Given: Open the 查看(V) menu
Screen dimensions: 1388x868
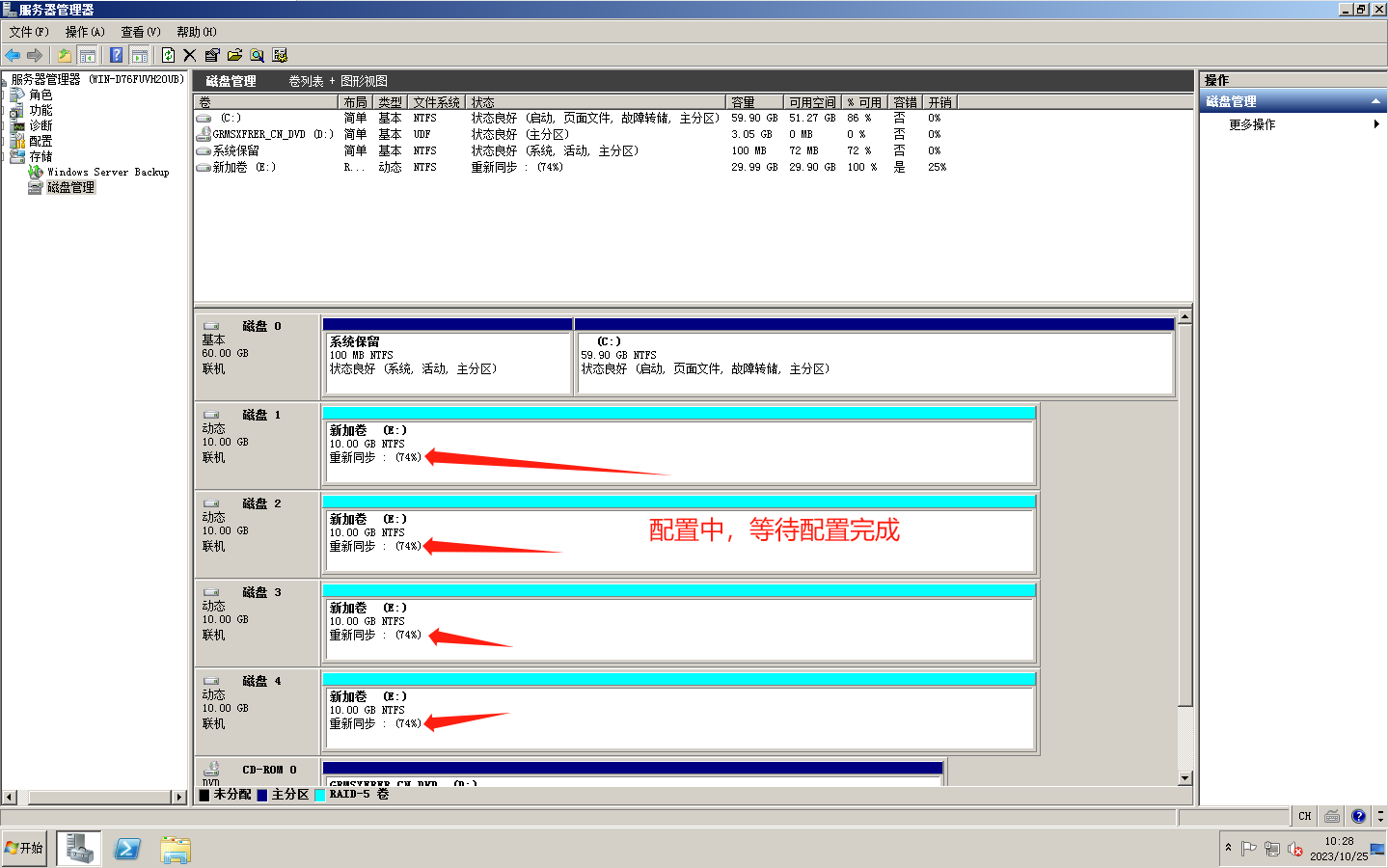Looking at the screenshot, I should coord(141,32).
